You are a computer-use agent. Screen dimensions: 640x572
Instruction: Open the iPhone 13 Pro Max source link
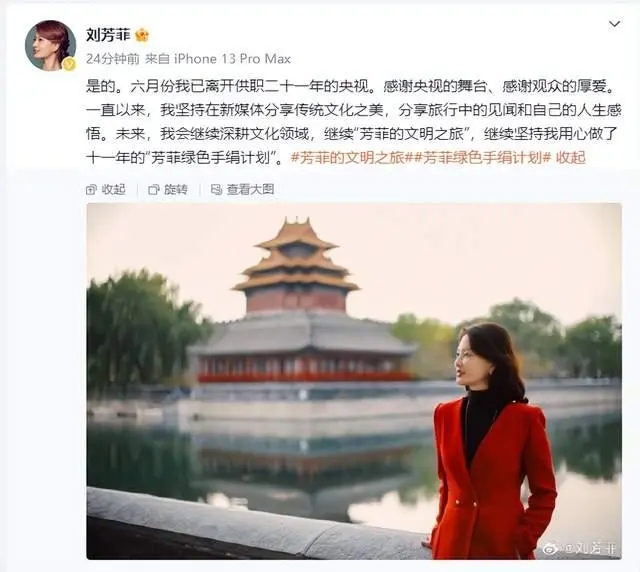pyautogui.click(x=233, y=59)
